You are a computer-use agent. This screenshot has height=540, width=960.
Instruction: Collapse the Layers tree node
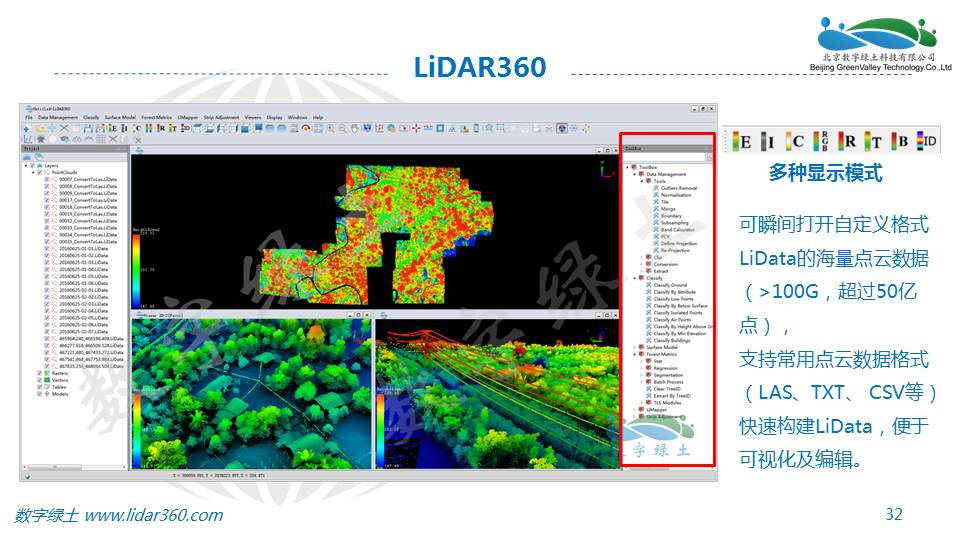click(26, 165)
